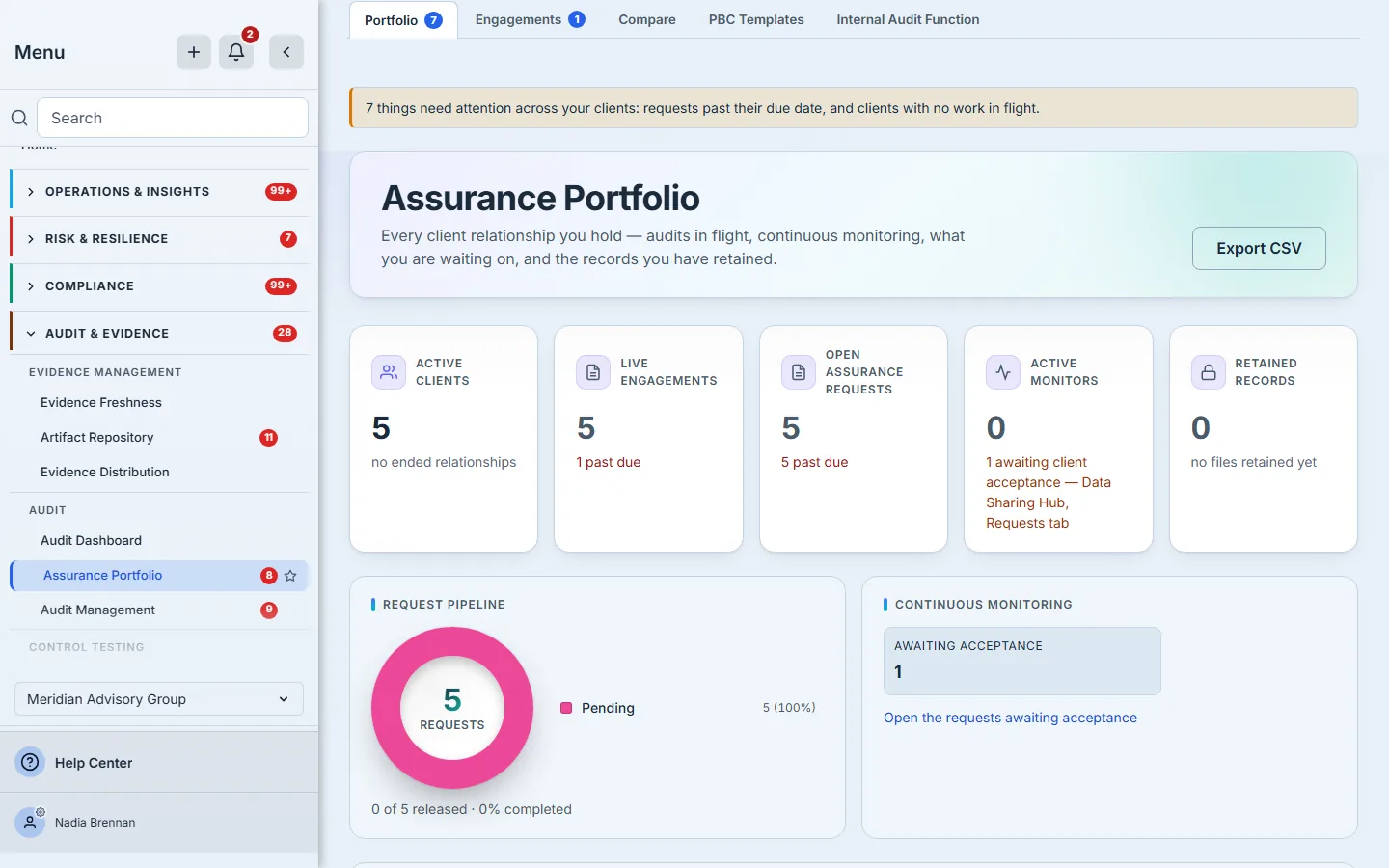1389x868 pixels.
Task: Collapse the Audit & Evidence section
Action: click(x=159, y=334)
